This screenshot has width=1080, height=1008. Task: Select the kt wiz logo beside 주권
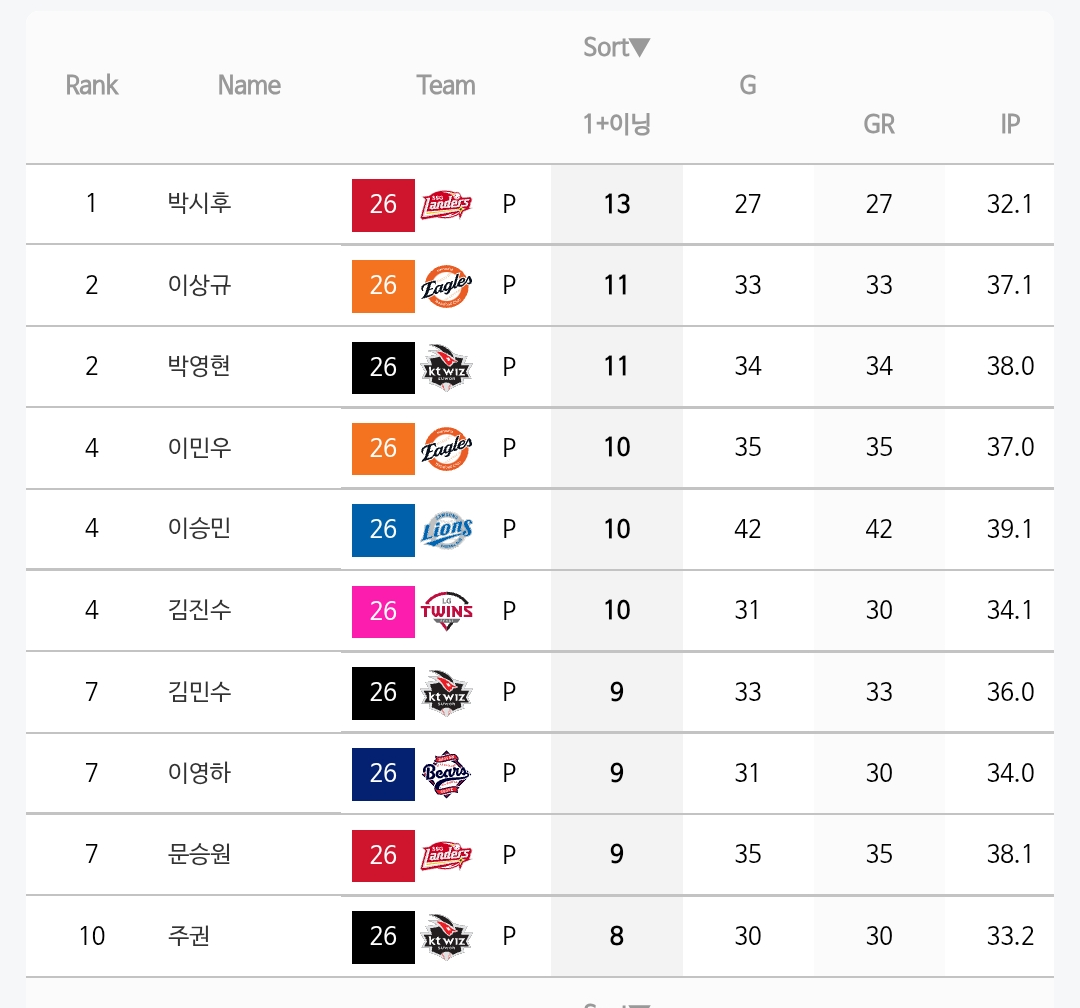pos(446,936)
